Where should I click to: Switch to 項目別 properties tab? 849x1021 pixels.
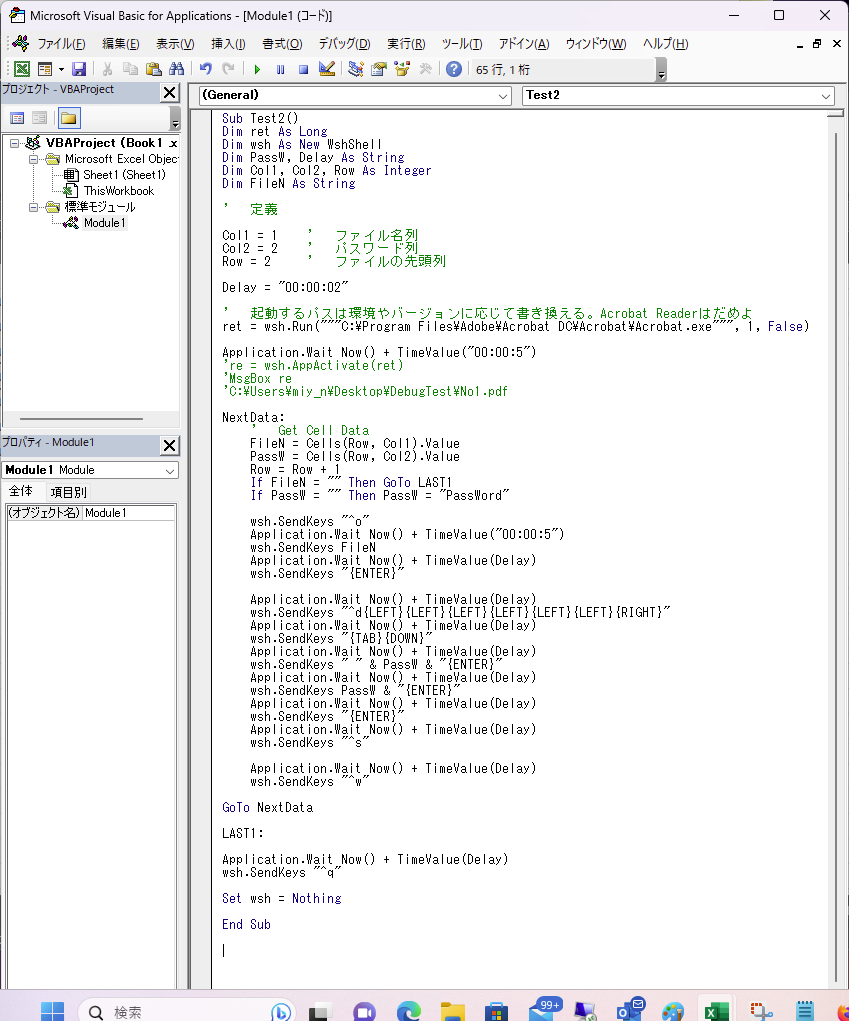coord(68,492)
